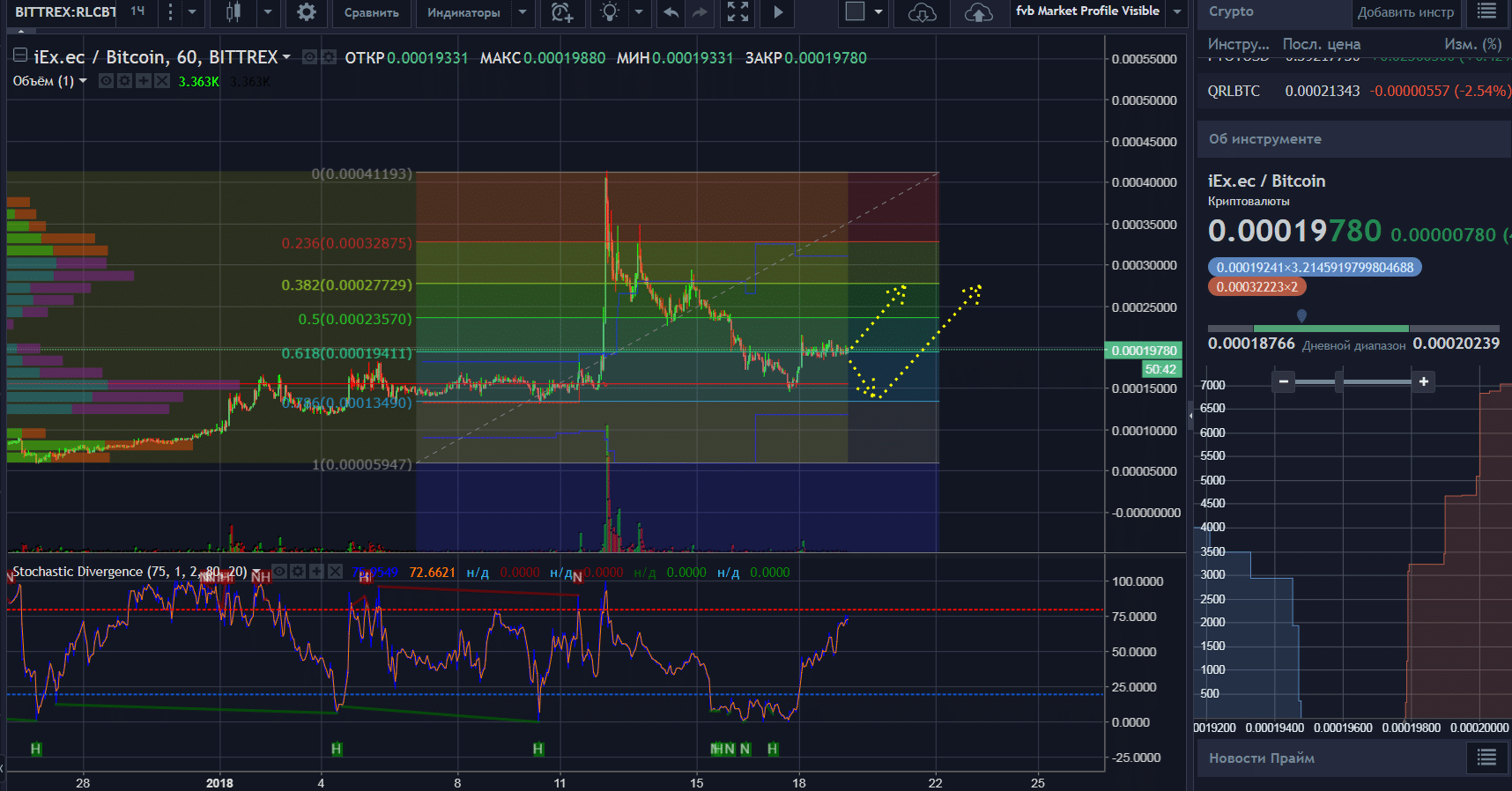The width and height of the screenshot is (1512, 791).
Task: Expand the Индикаторы dropdown arrow
Action: coord(523,12)
